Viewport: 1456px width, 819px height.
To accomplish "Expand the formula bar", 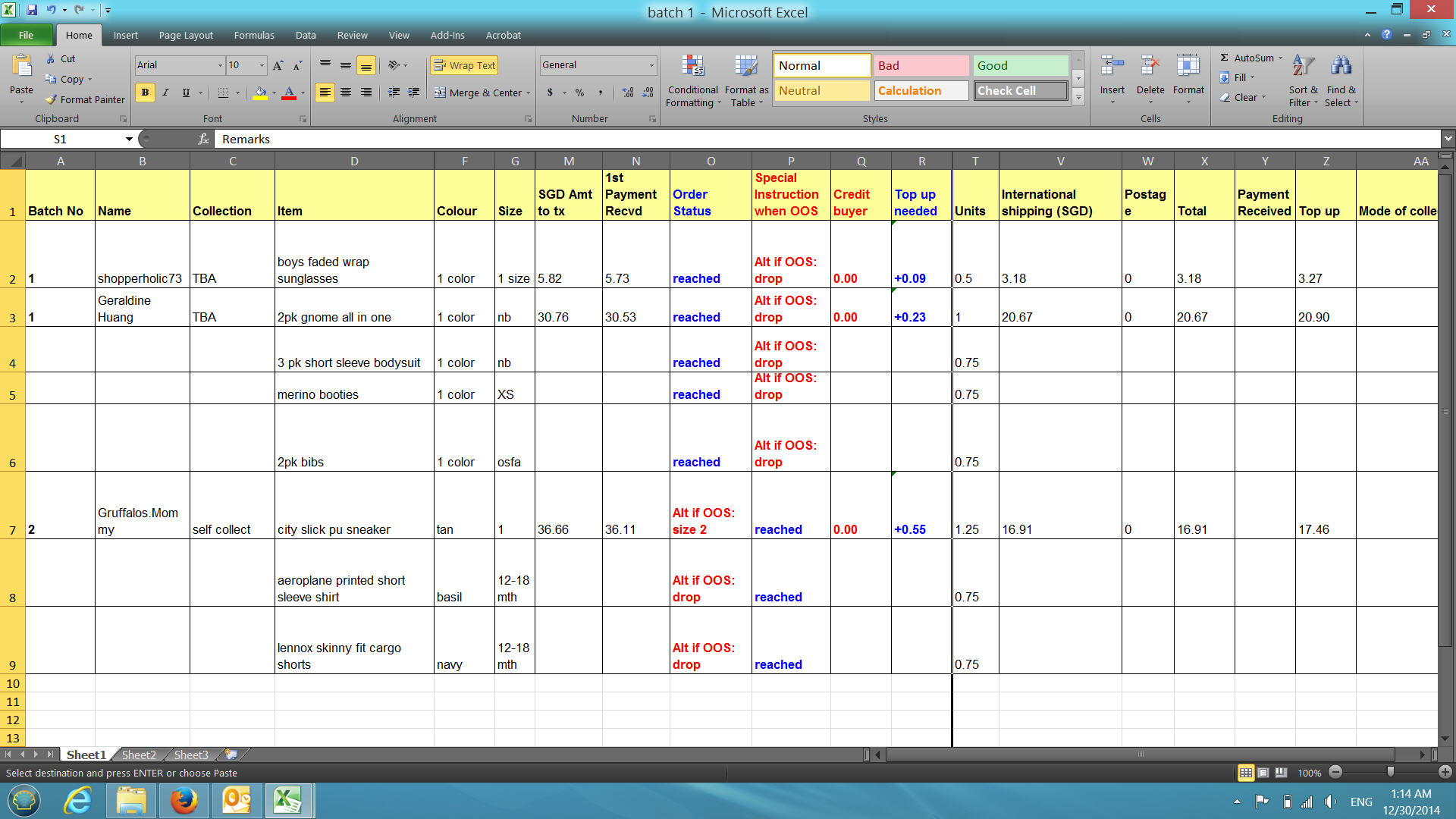I will coord(1448,139).
